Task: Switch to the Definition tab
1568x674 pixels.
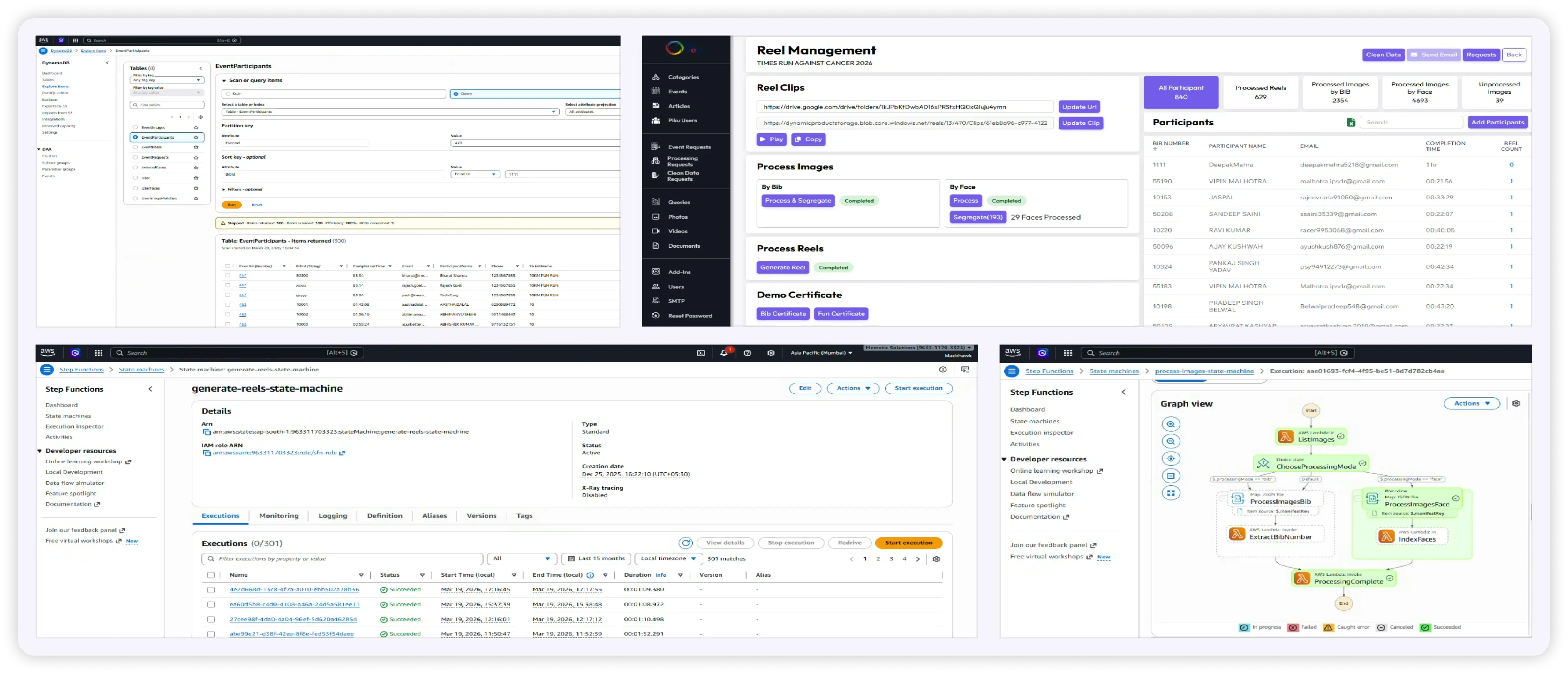Action: [x=384, y=516]
